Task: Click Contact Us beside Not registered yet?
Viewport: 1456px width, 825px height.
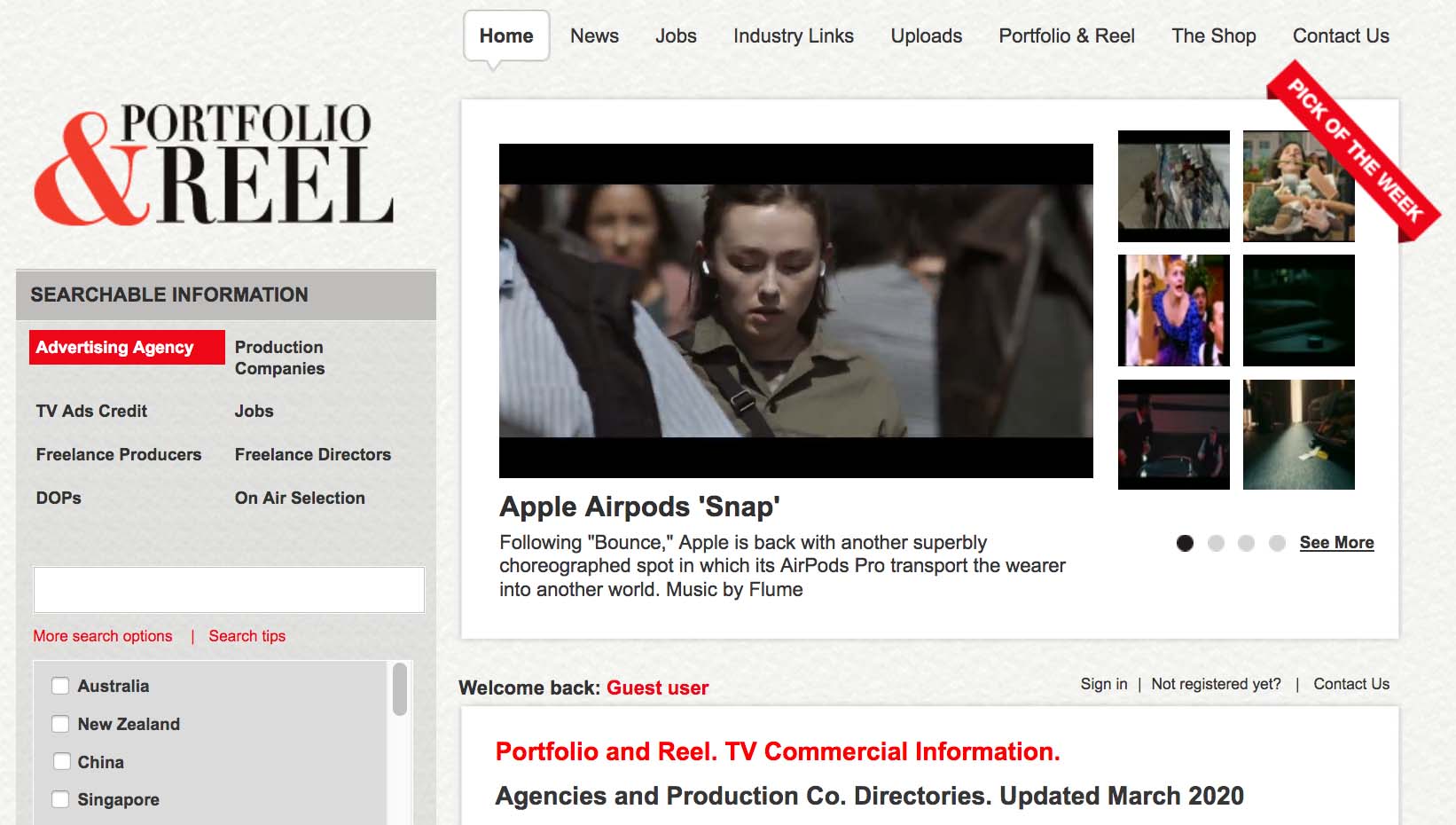Action: (x=1351, y=684)
